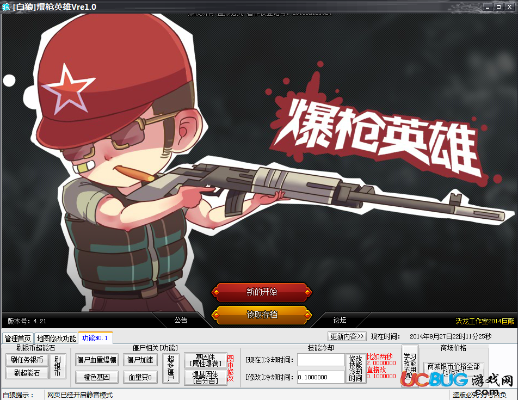Switch to the 管理首页 tab
This screenshot has width=518, height=400.
point(18,338)
